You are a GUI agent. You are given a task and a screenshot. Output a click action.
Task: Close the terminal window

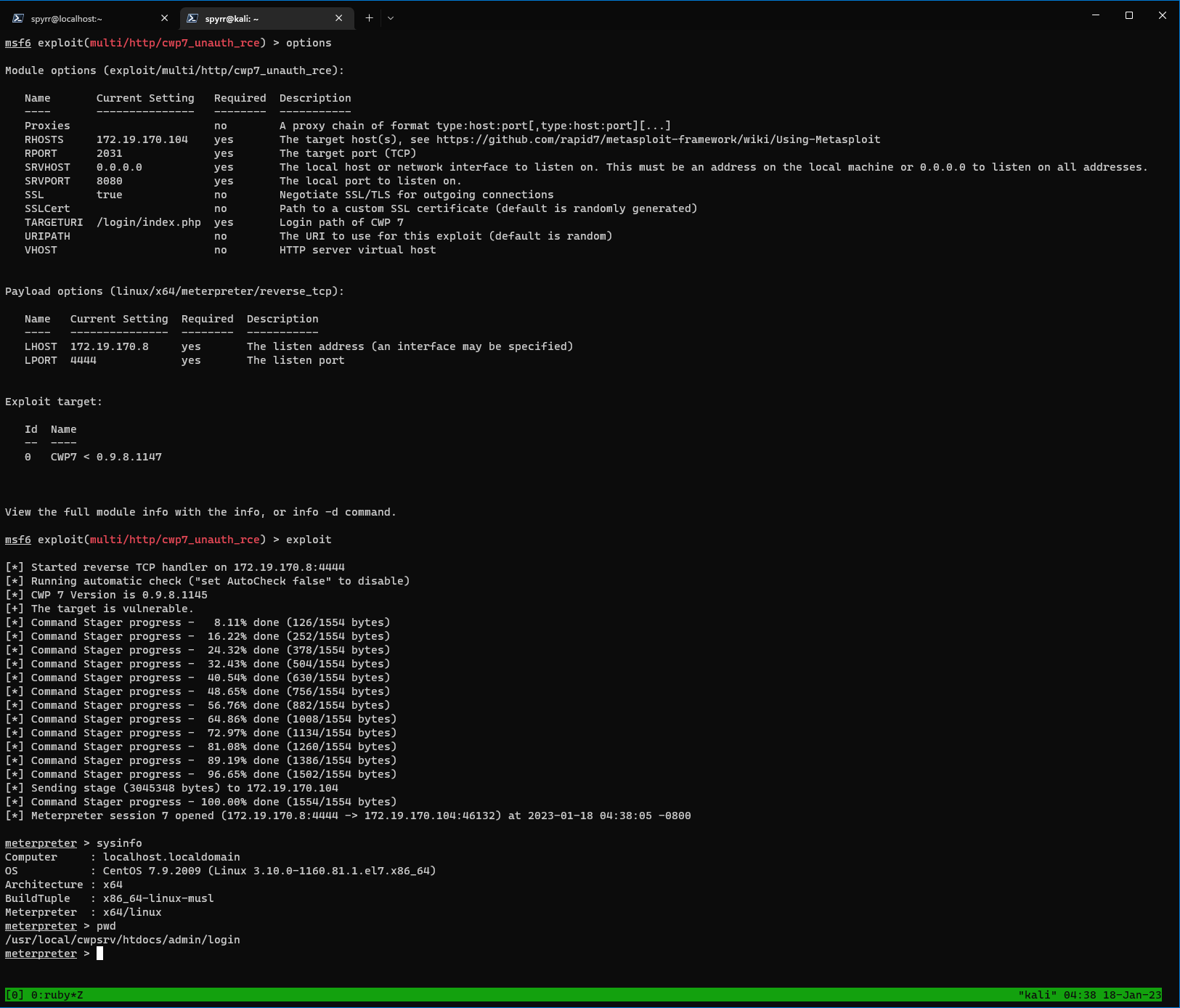click(1163, 15)
